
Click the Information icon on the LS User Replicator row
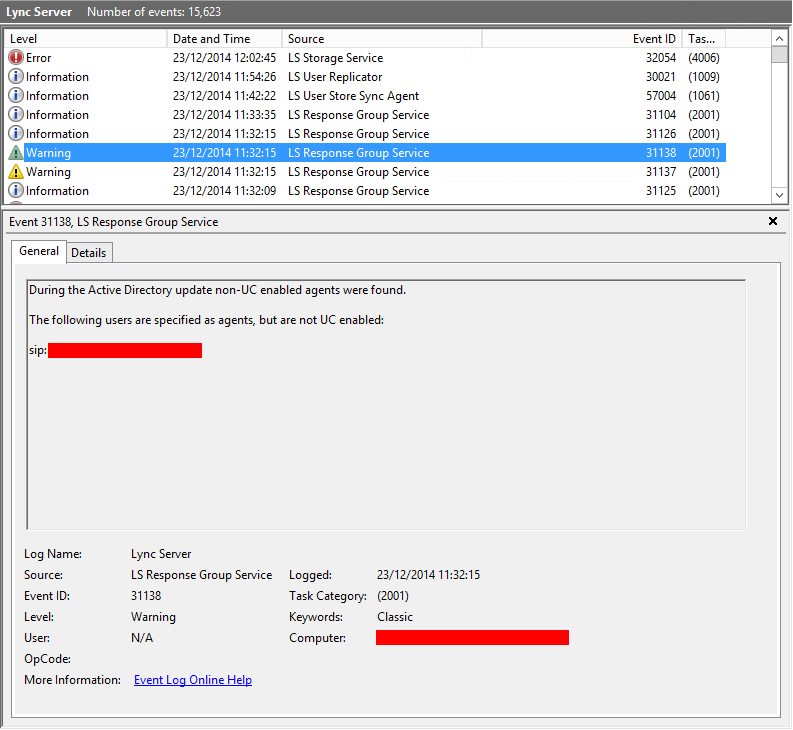(16, 76)
